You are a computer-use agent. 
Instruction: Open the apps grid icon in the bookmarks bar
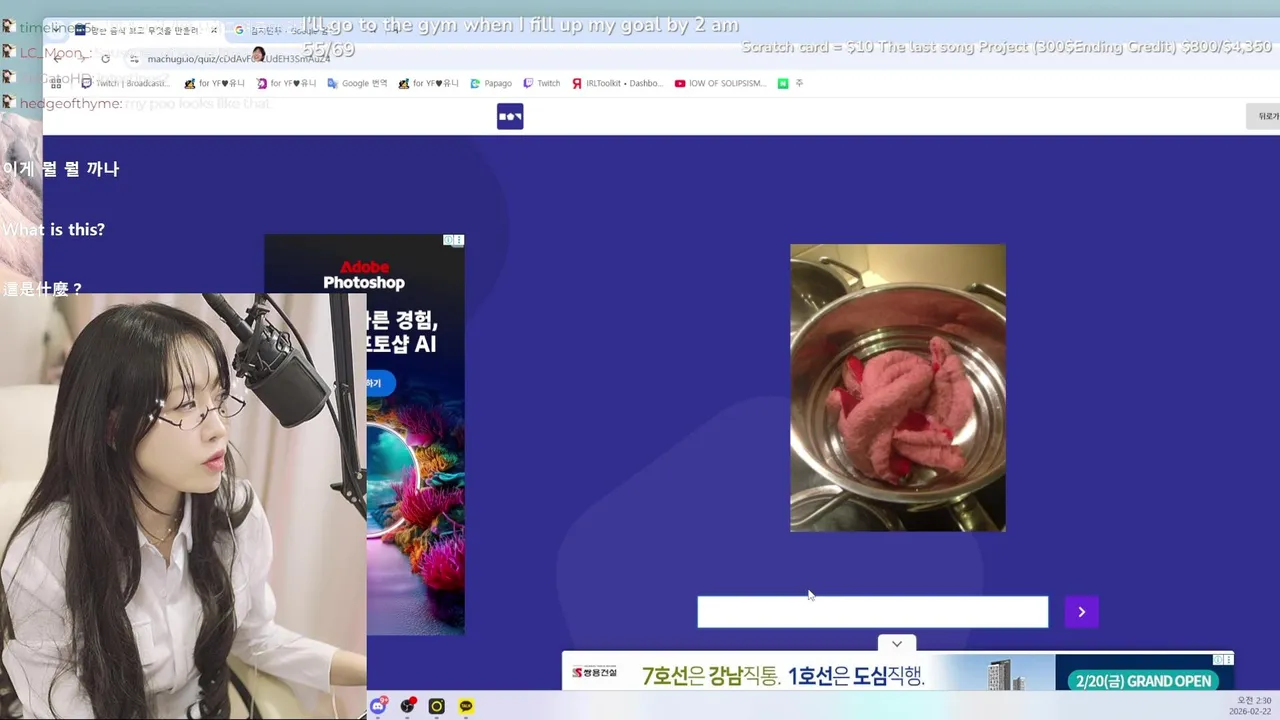coord(57,84)
